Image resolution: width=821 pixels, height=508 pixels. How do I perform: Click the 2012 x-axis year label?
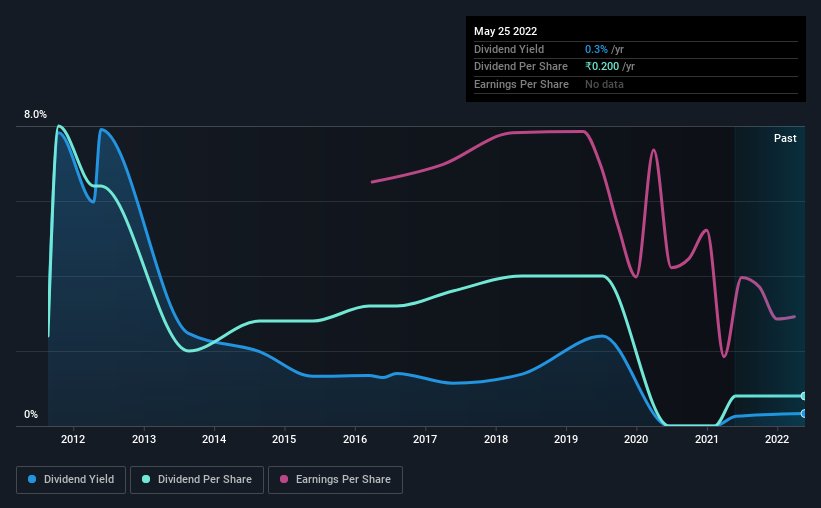[72, 439]
